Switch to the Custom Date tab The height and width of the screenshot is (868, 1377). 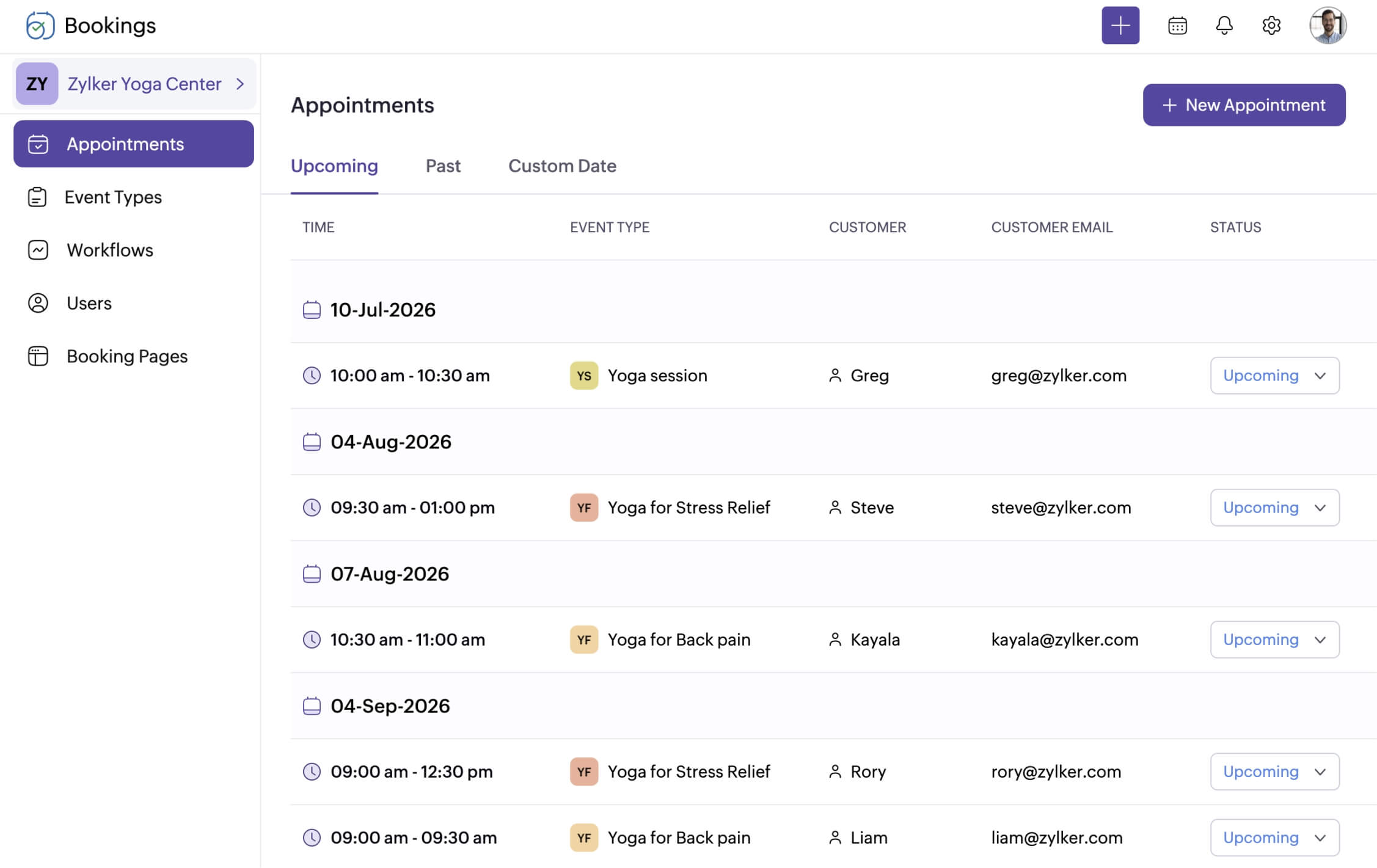pos(562,166)
